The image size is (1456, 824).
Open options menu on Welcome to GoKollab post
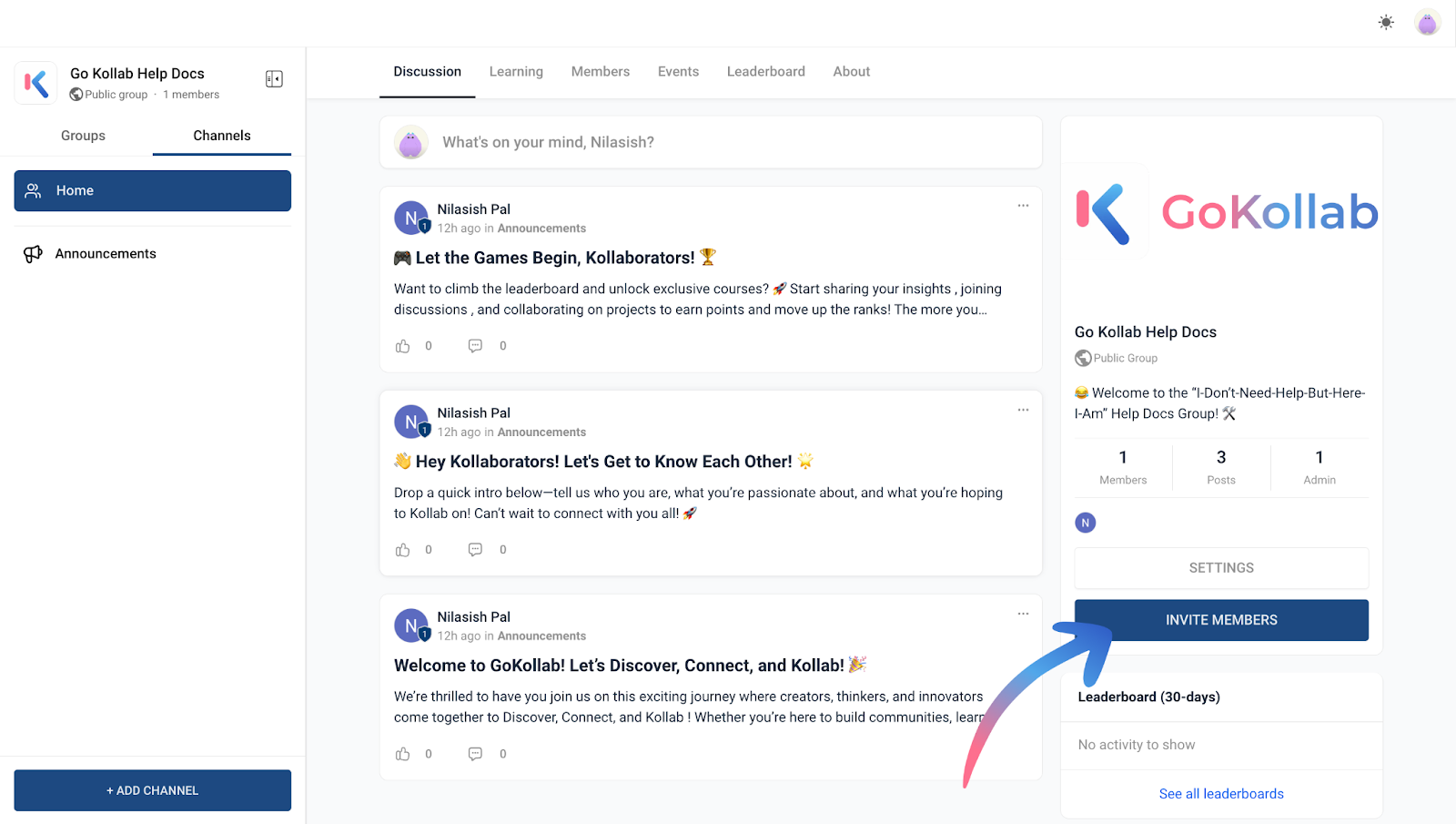(x=1023, y=614)
